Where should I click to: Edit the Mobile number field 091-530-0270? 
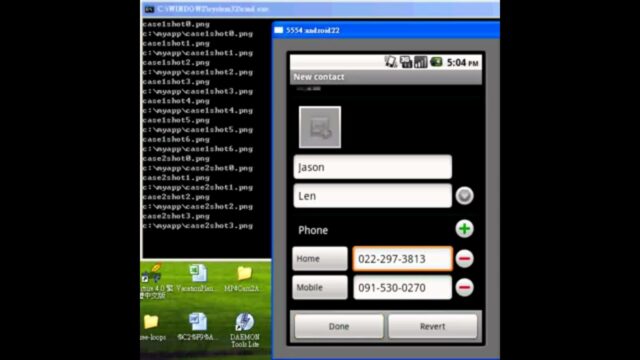[403, 288]
